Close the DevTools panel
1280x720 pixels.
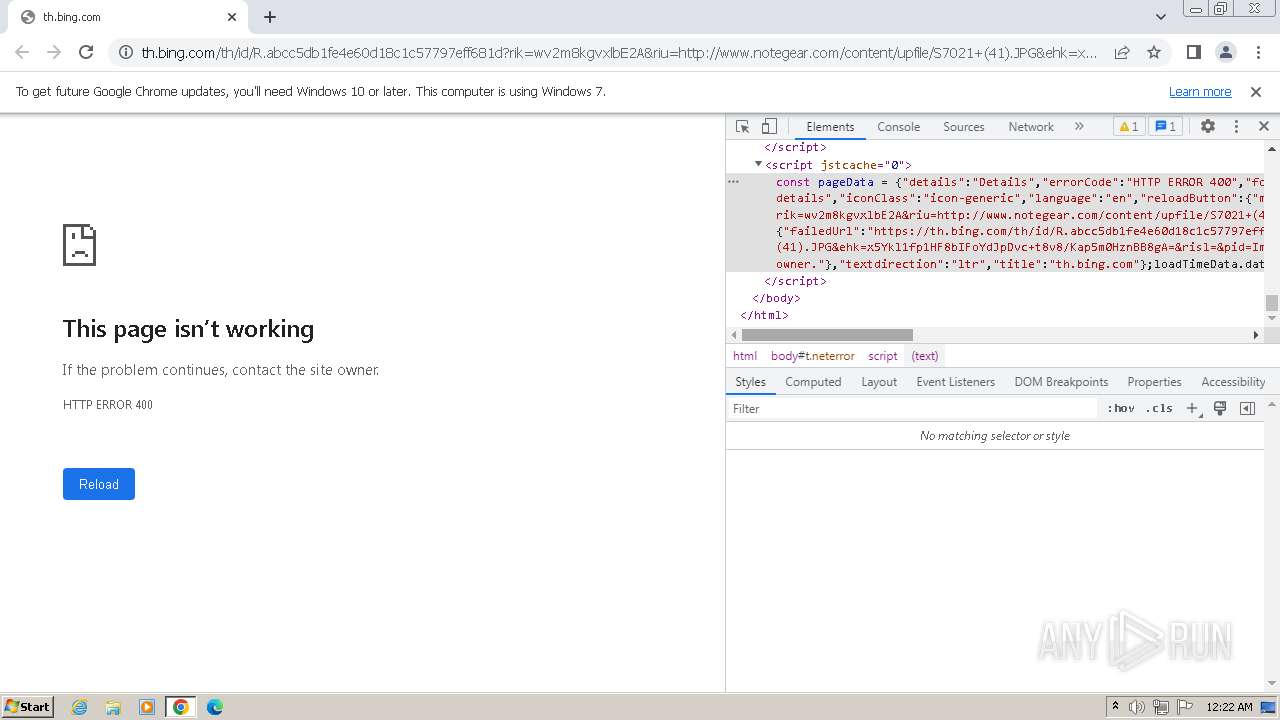click(1264, 127)
